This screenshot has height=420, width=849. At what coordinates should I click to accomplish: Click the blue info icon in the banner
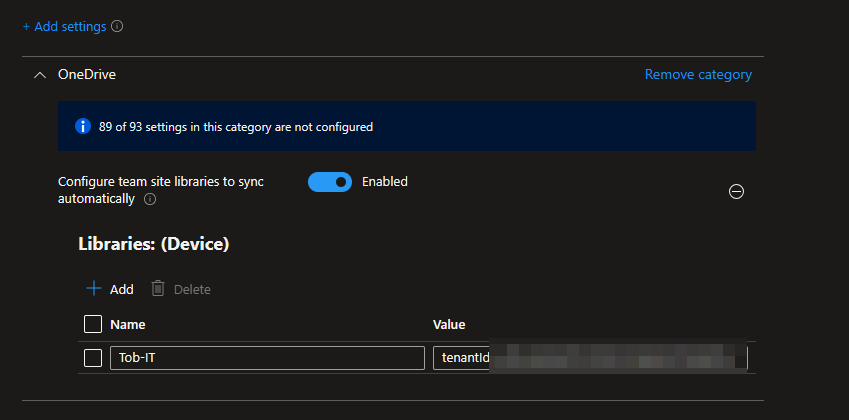coord(84,127)
